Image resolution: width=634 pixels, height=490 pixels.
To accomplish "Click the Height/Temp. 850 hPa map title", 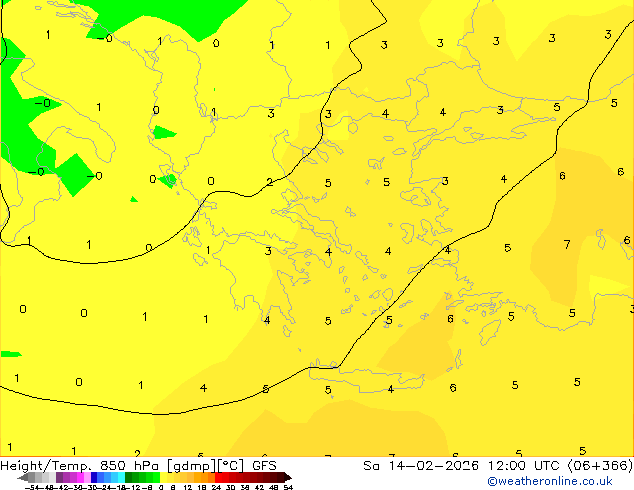I will pos(138,466).
